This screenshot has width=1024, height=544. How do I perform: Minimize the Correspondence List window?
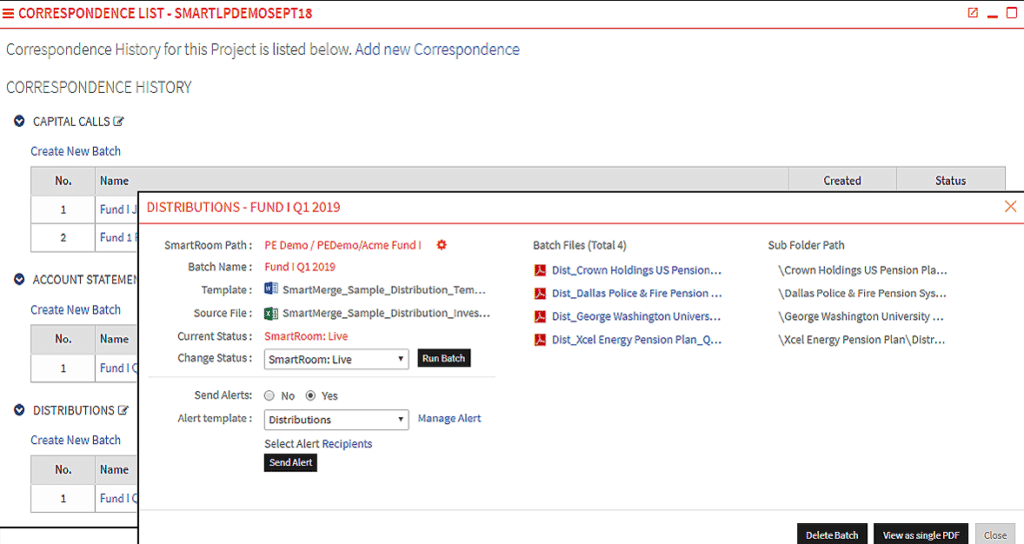(993, 14)
